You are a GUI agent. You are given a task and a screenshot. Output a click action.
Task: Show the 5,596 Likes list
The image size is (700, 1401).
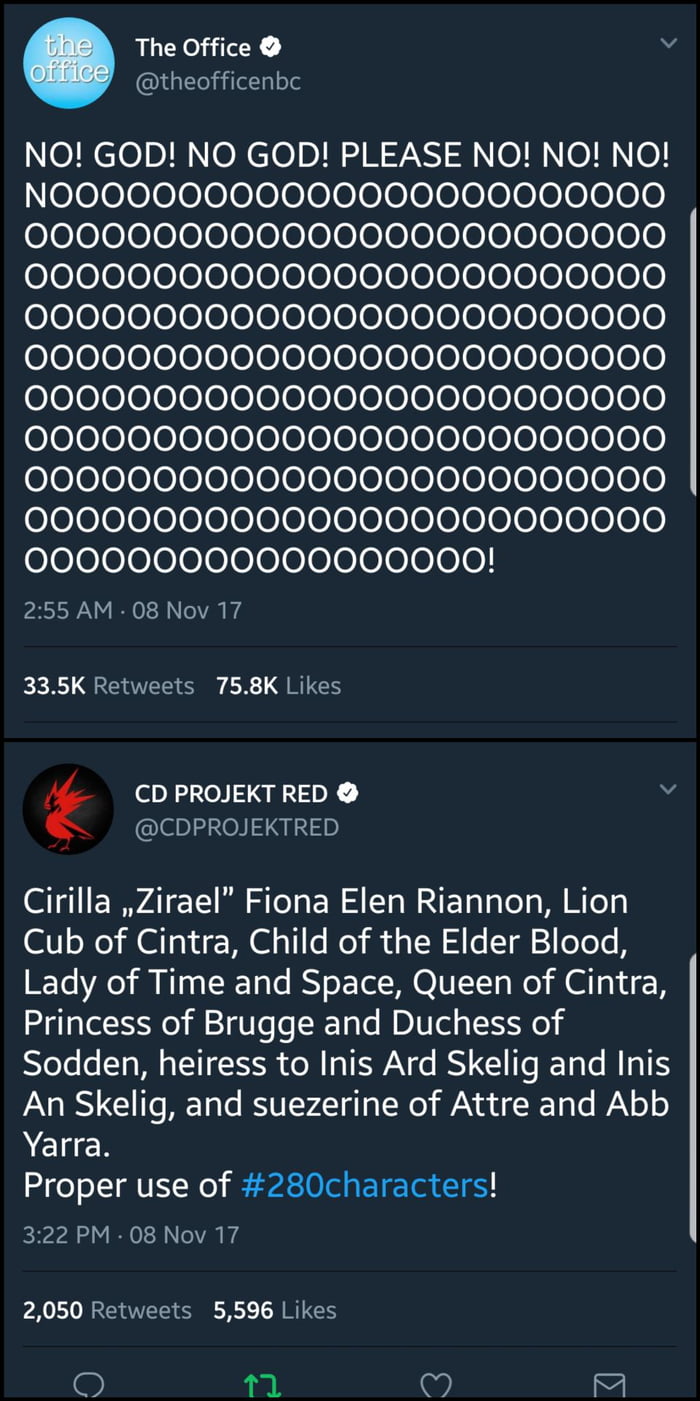point(275,1310)
